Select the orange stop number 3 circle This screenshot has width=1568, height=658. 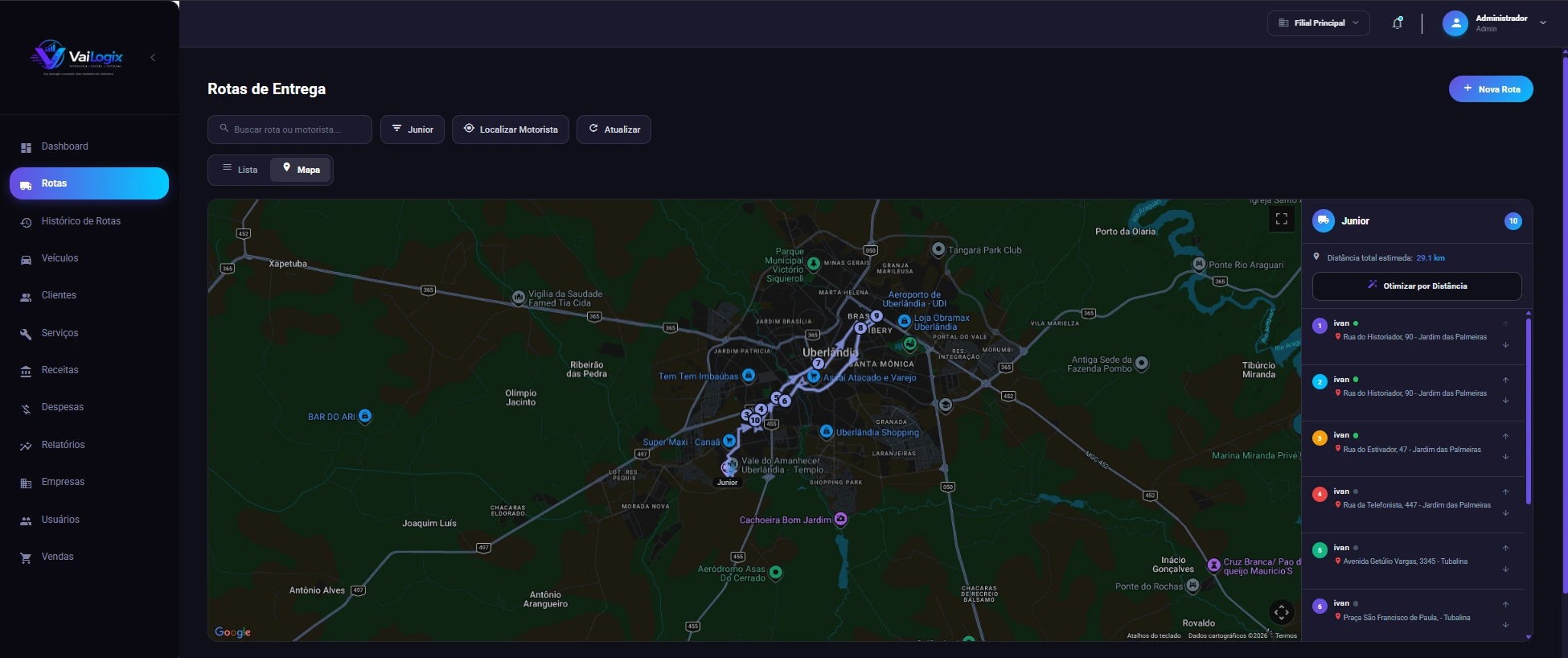[1320, 438]
